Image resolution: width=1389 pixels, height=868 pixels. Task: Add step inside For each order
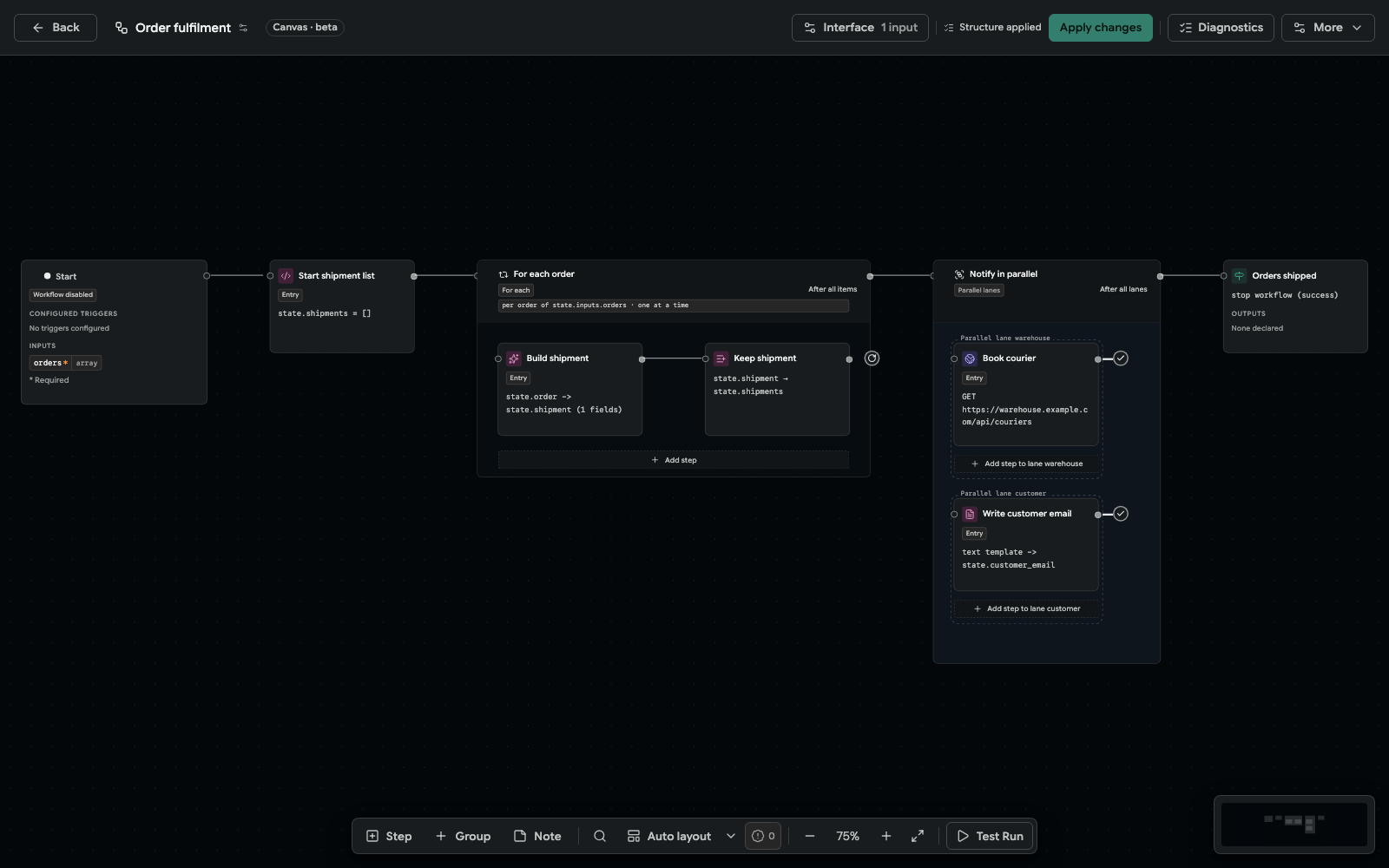(x=674, y=460)
